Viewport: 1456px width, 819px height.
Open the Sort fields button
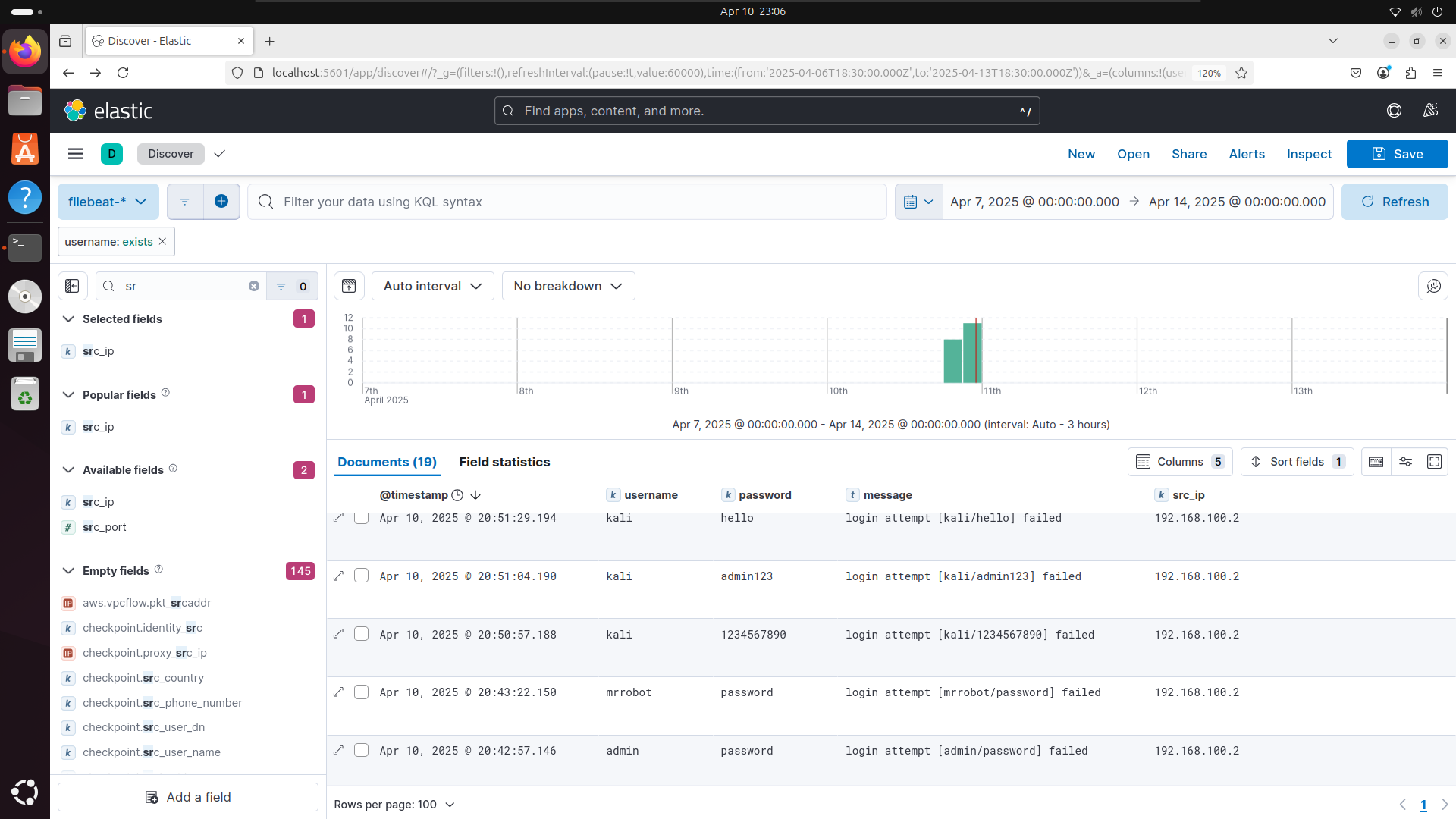click(x=1297, y=462)
